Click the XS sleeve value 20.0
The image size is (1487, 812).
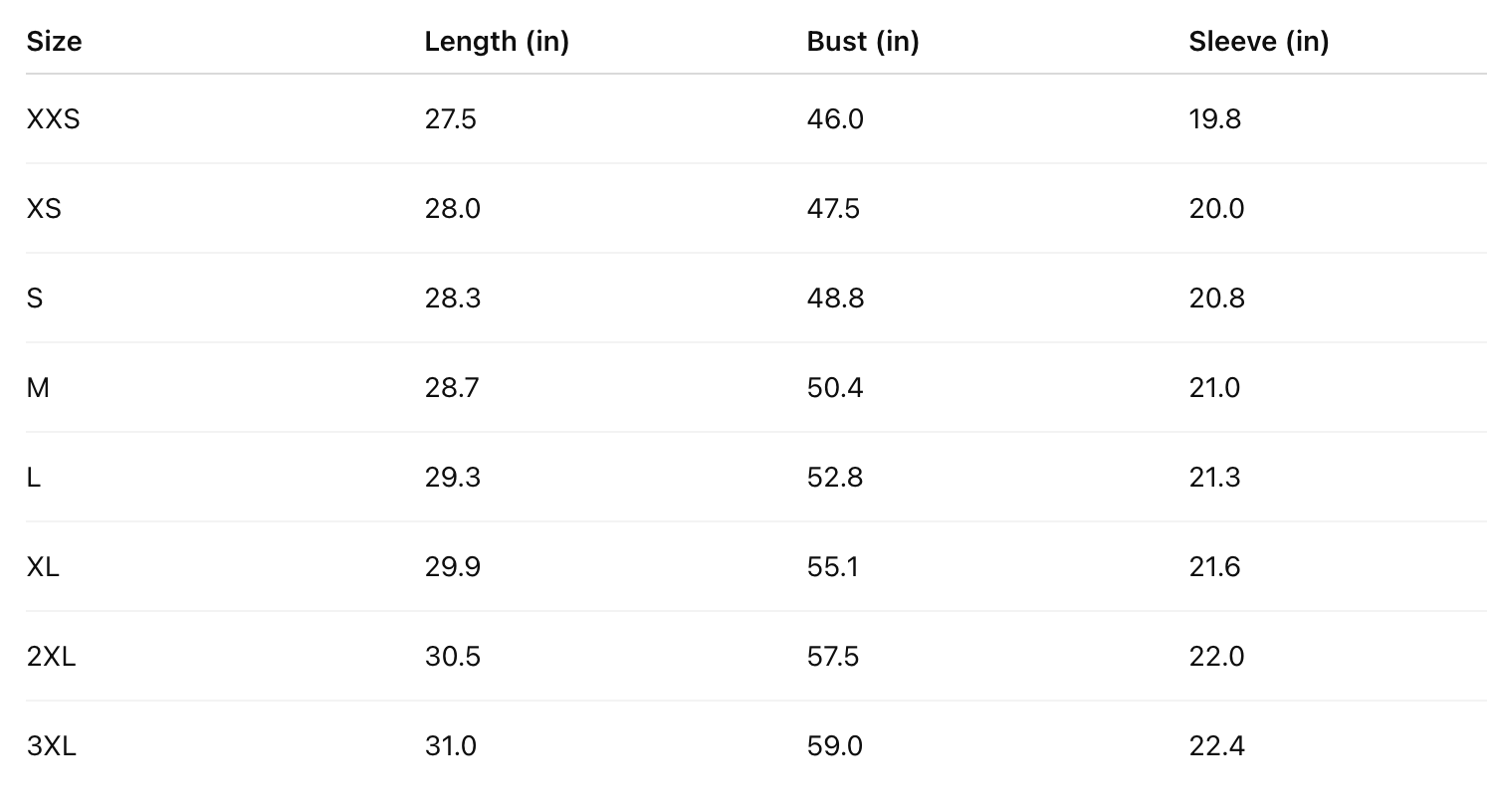1216,209
